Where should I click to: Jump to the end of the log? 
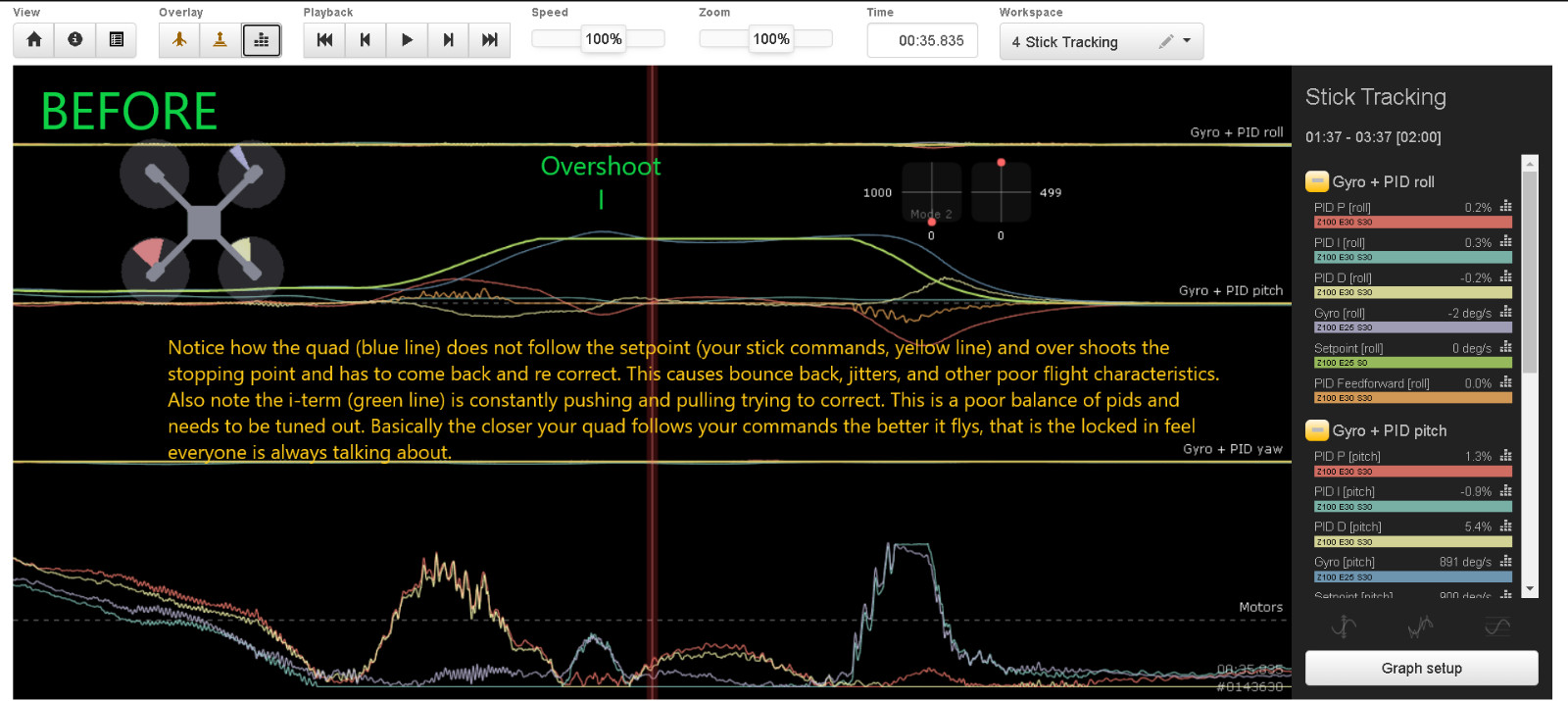pos(489,40)
